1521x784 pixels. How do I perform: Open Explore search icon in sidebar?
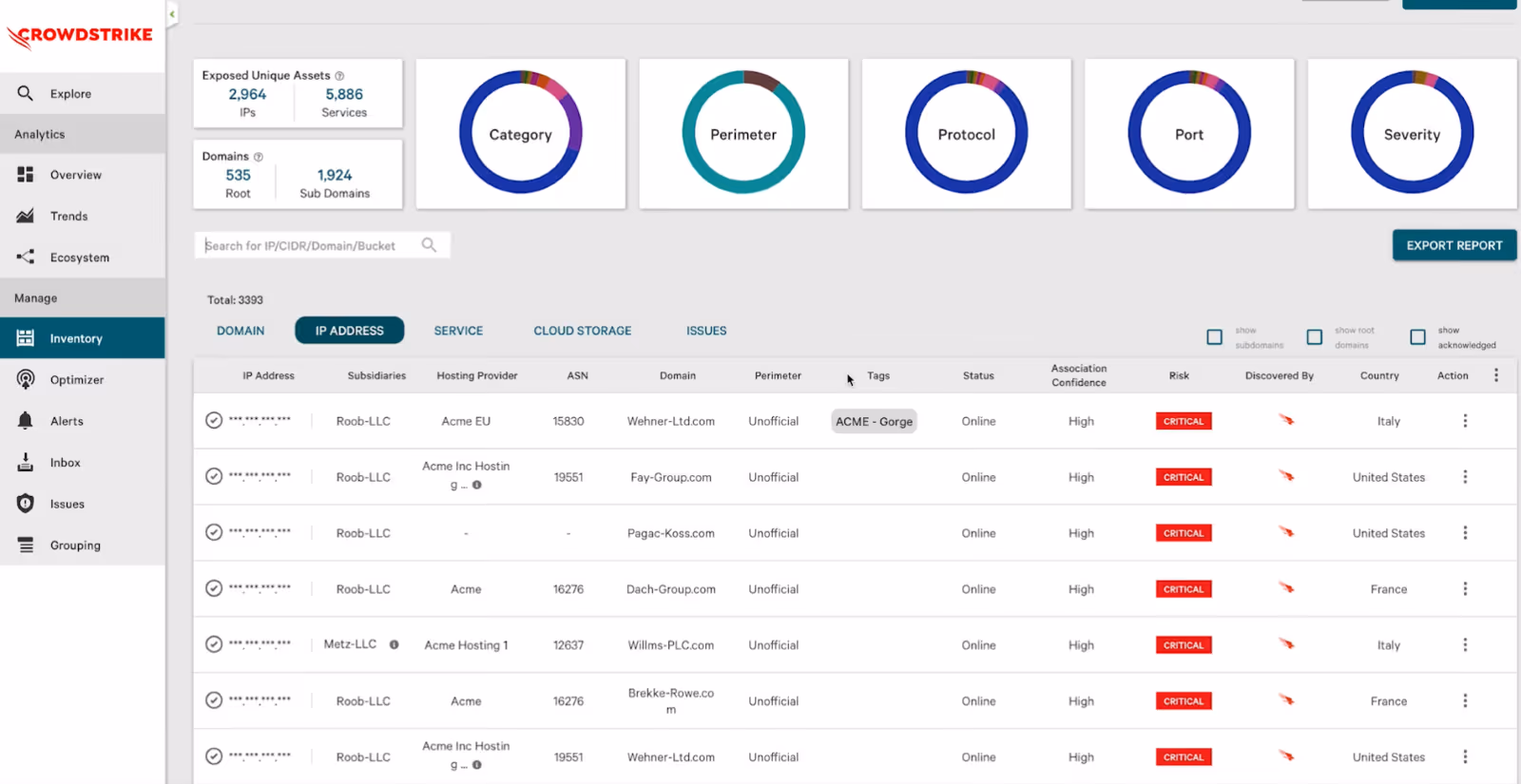26,93
